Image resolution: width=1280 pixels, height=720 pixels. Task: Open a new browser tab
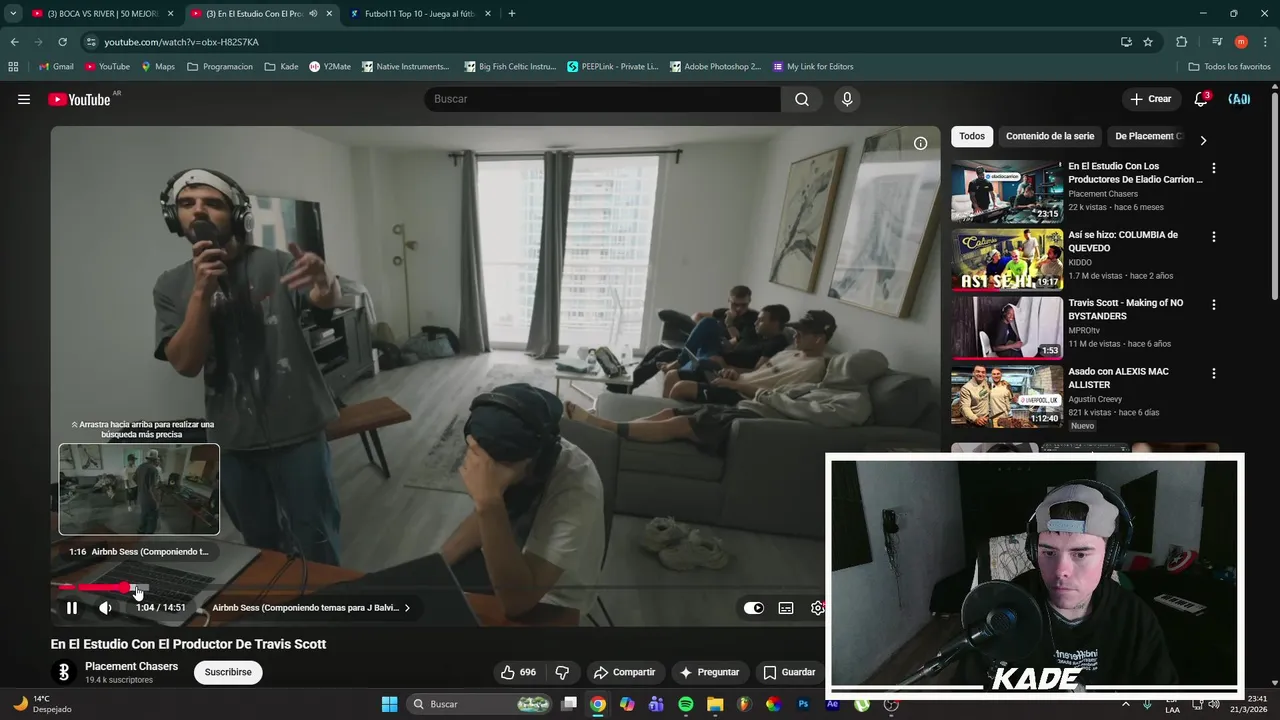512,14
